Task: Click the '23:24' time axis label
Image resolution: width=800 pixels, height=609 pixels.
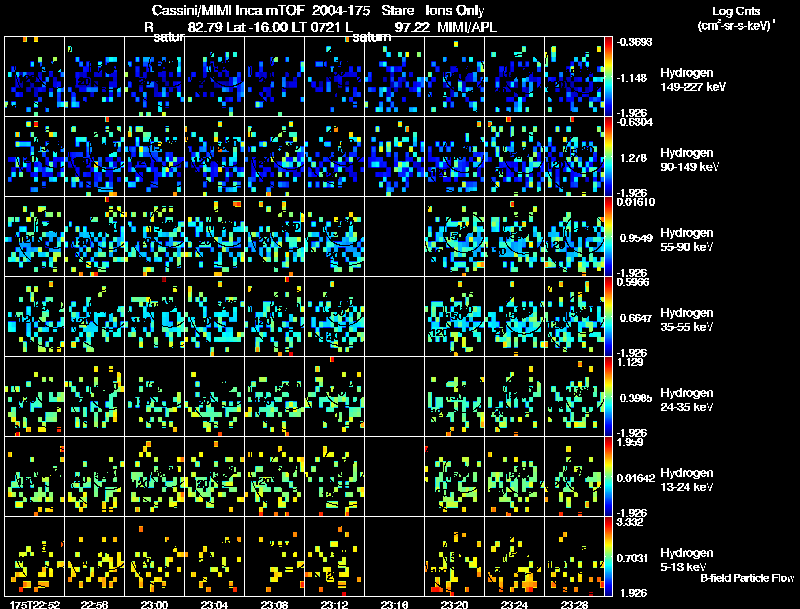Action: click(x=514, y=604)
